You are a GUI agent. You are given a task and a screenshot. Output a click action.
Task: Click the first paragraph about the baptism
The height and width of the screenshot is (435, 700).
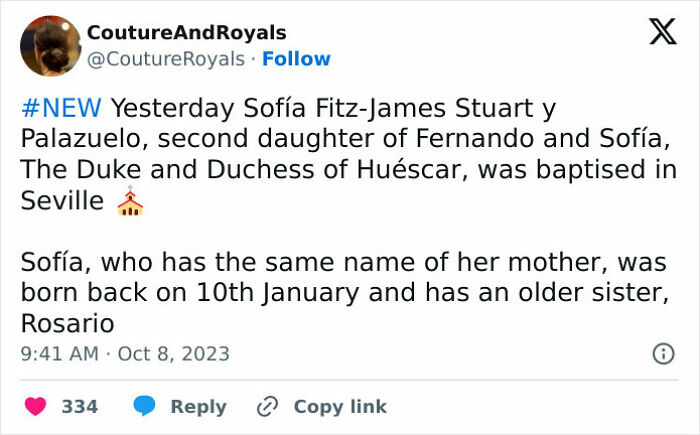(x=340, y=154)
